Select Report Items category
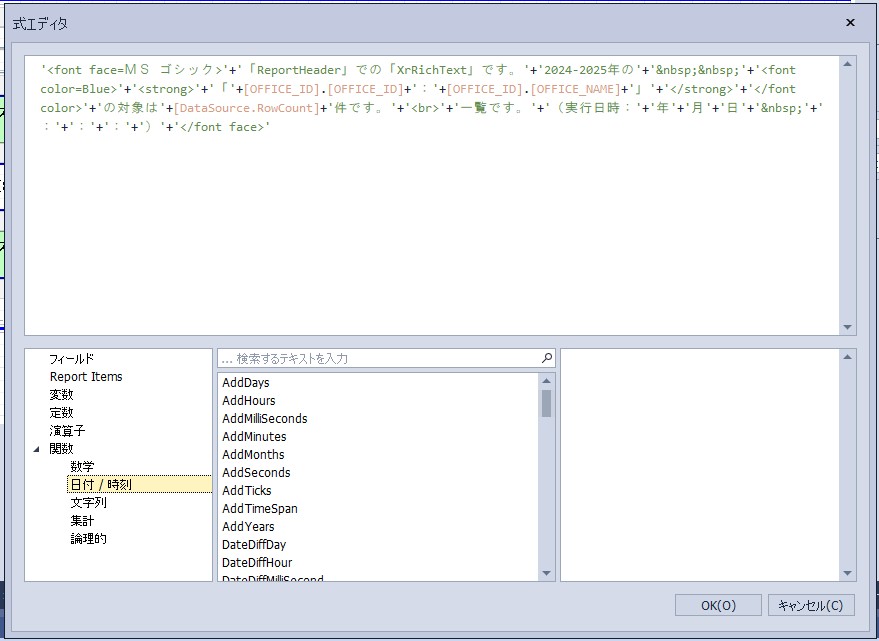Screen dimensions: 879x641 pyautogui.click(x=86, y=377)
